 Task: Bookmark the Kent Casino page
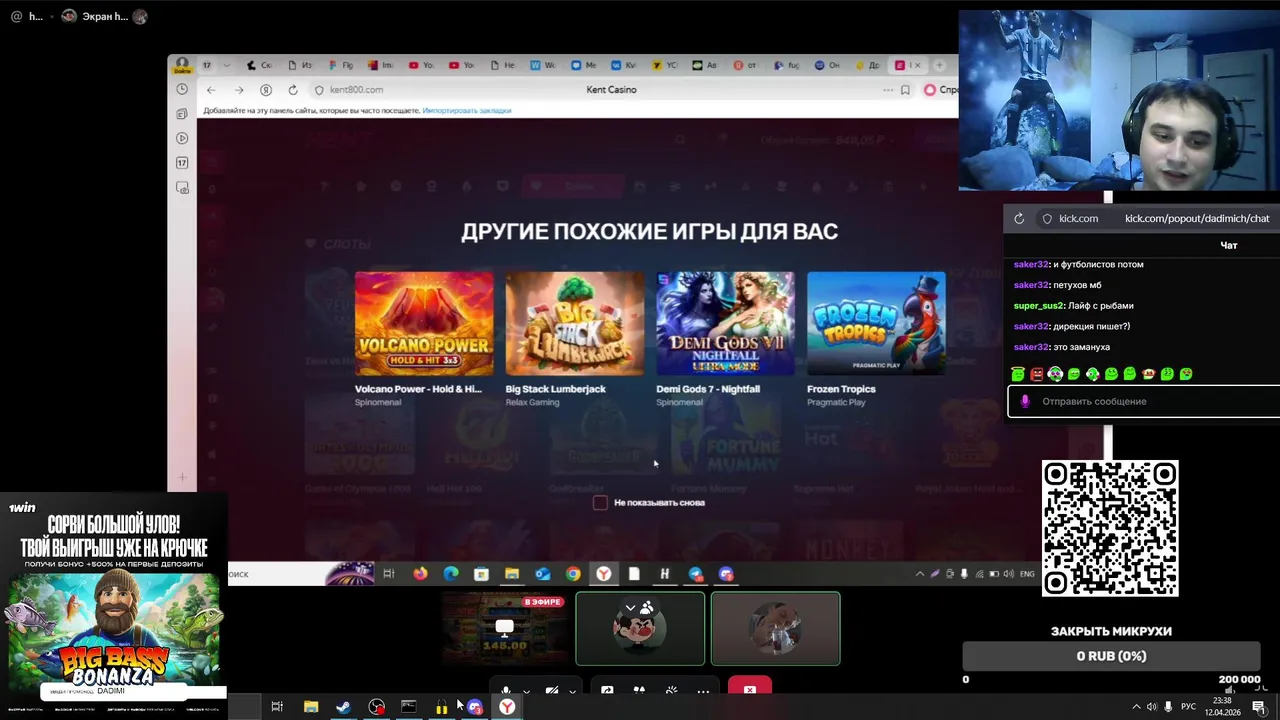[x=905, y=90]
